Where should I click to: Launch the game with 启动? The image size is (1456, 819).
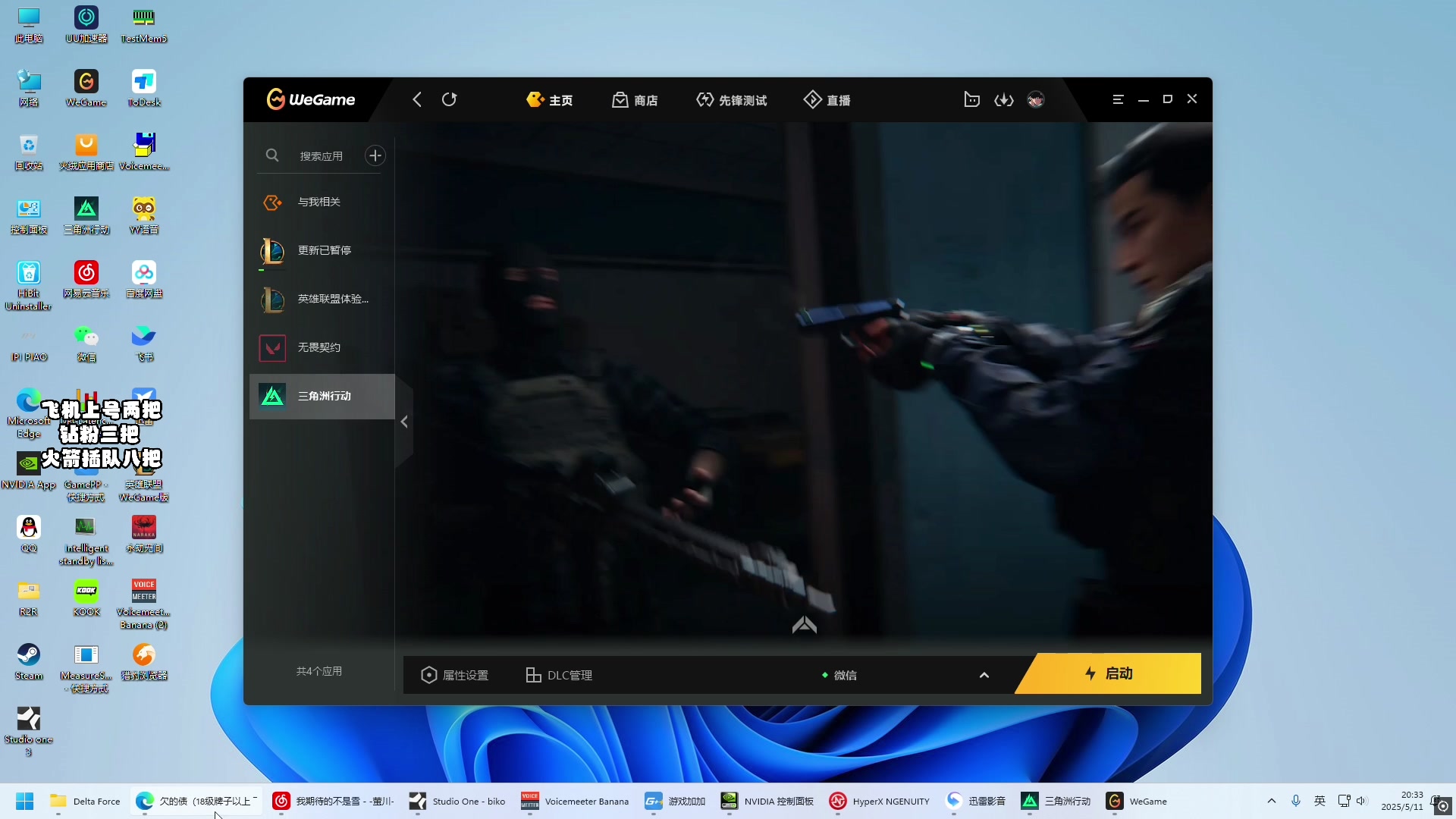coord(1109,673)
